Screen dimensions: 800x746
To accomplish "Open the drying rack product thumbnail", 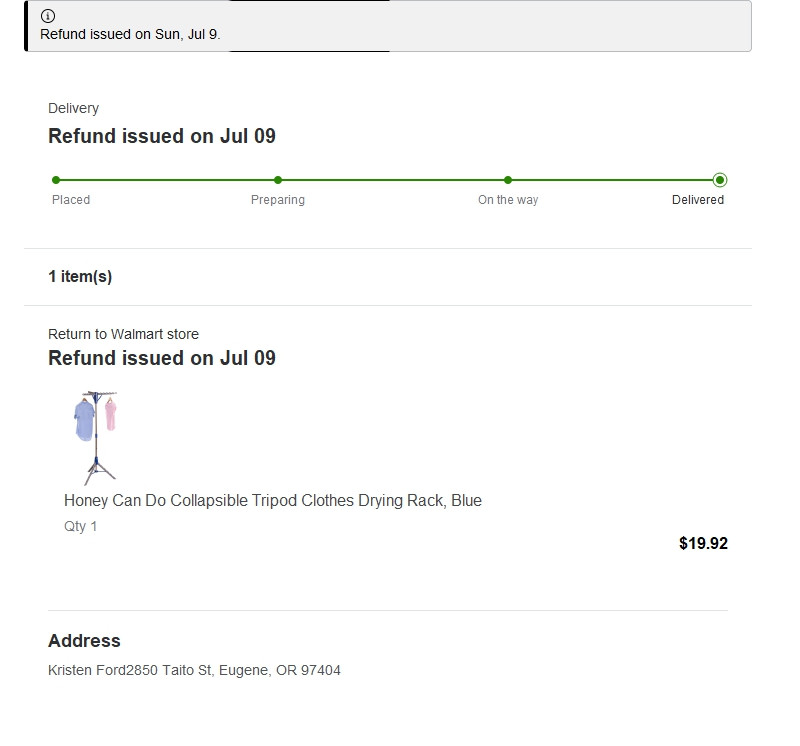I will 96,438.
